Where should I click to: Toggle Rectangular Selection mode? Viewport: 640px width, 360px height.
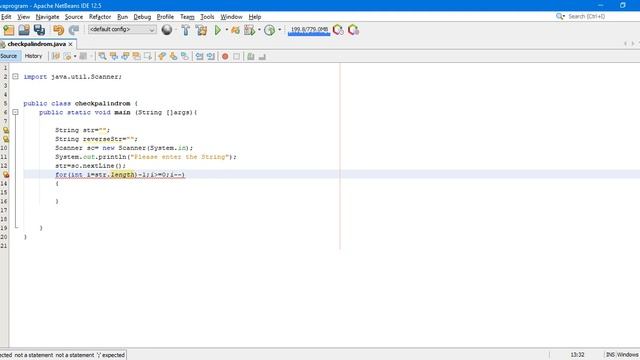pyautogui.click(x=148, y=56)
